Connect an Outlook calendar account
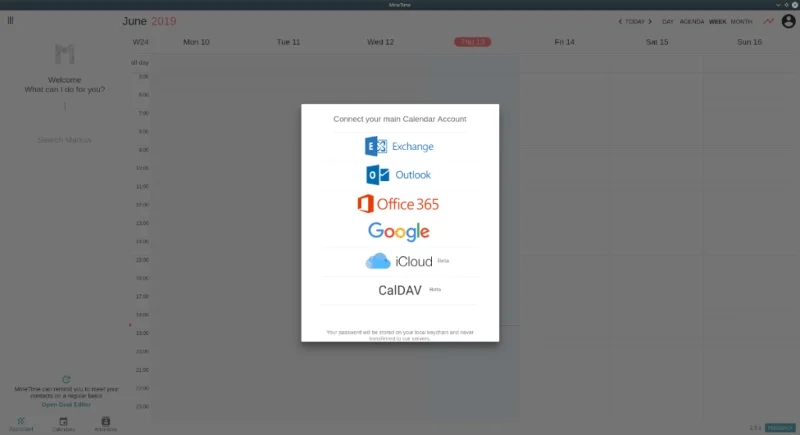Screen dimensions: 800x435 [399, 175]
